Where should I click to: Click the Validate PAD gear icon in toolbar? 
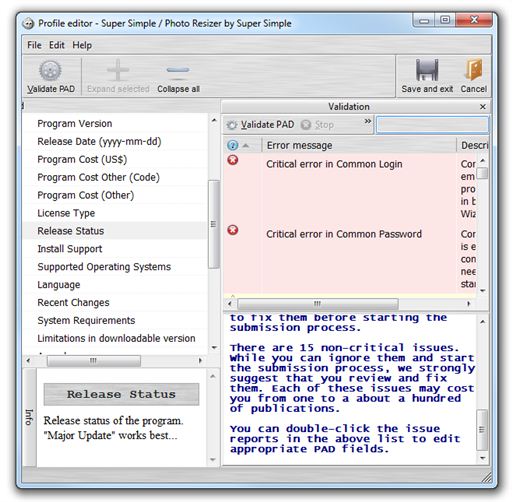point(50,71)
